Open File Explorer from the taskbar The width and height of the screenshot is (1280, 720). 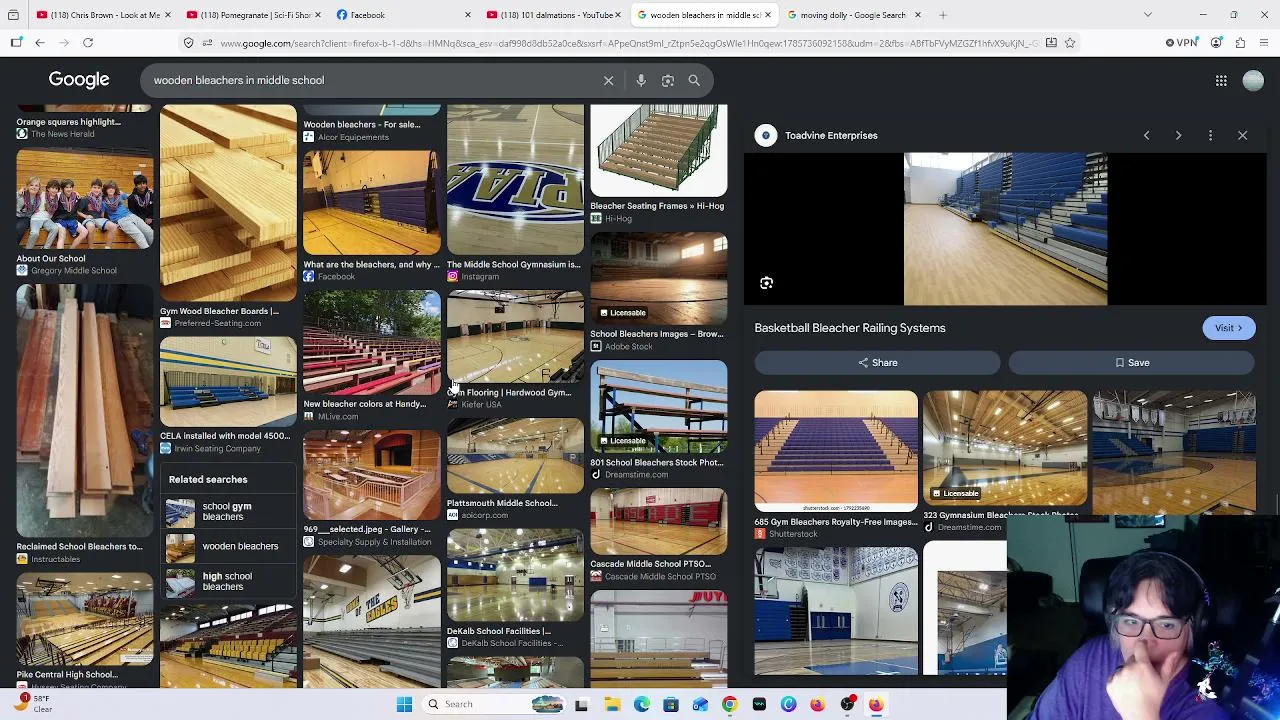click(612, 704)
